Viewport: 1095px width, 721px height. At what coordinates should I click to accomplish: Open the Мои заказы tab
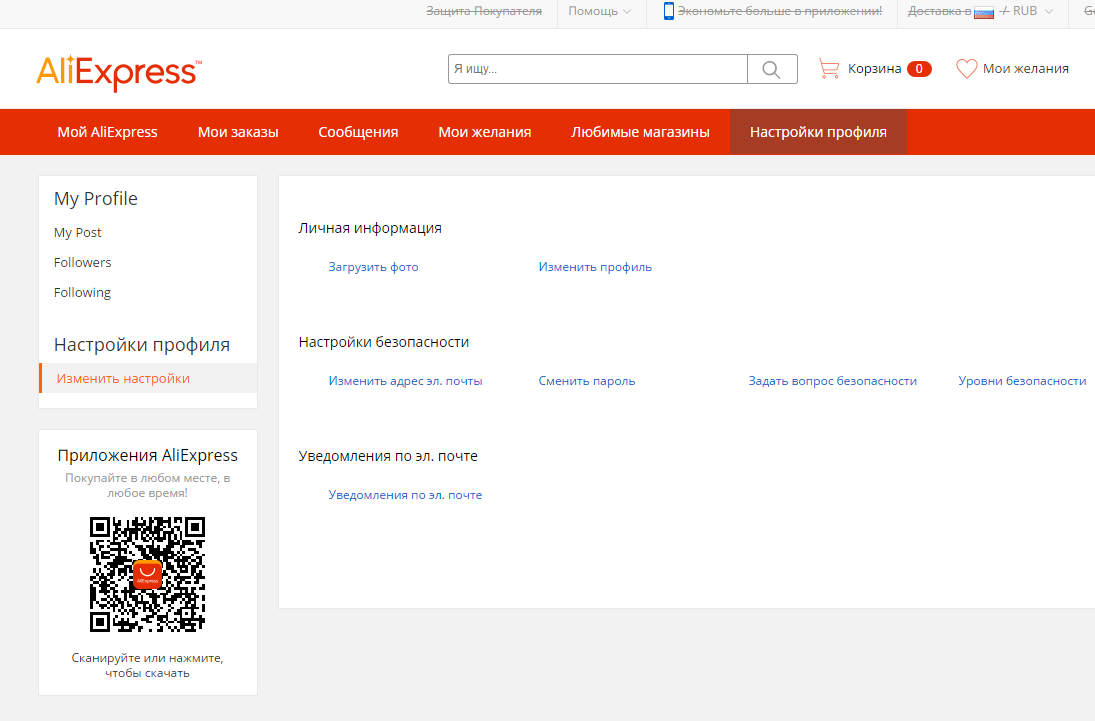[238, 132]
